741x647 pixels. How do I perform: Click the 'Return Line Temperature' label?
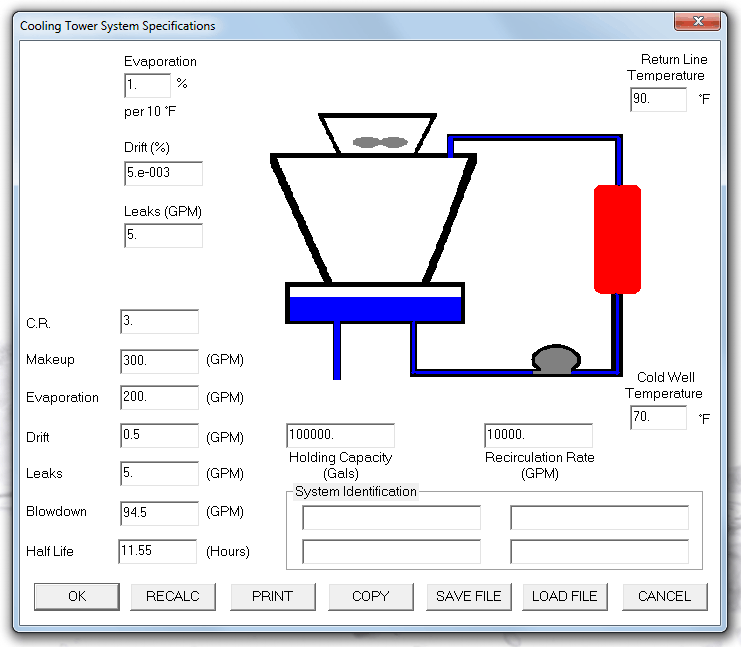[x=667, y=67]
